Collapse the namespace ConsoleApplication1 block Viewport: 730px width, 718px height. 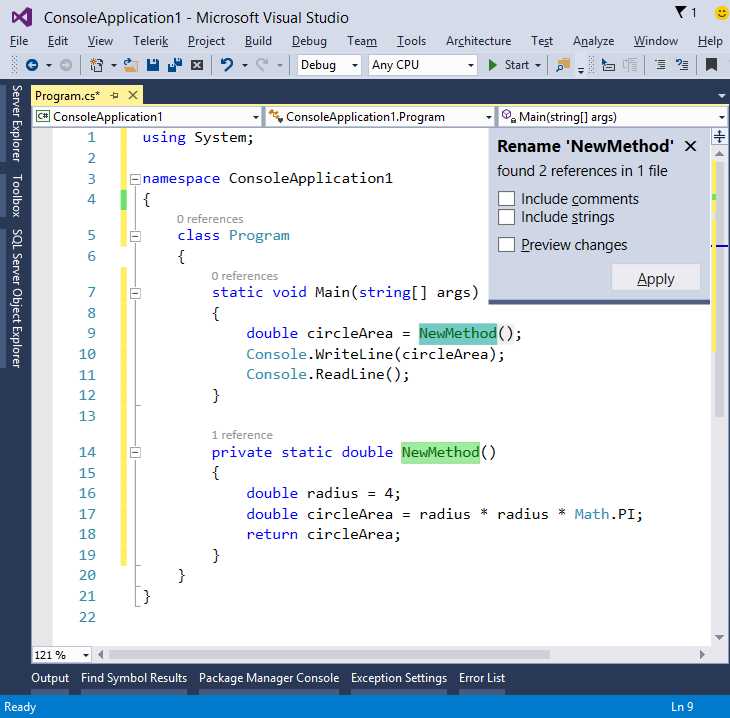(135, 179)
